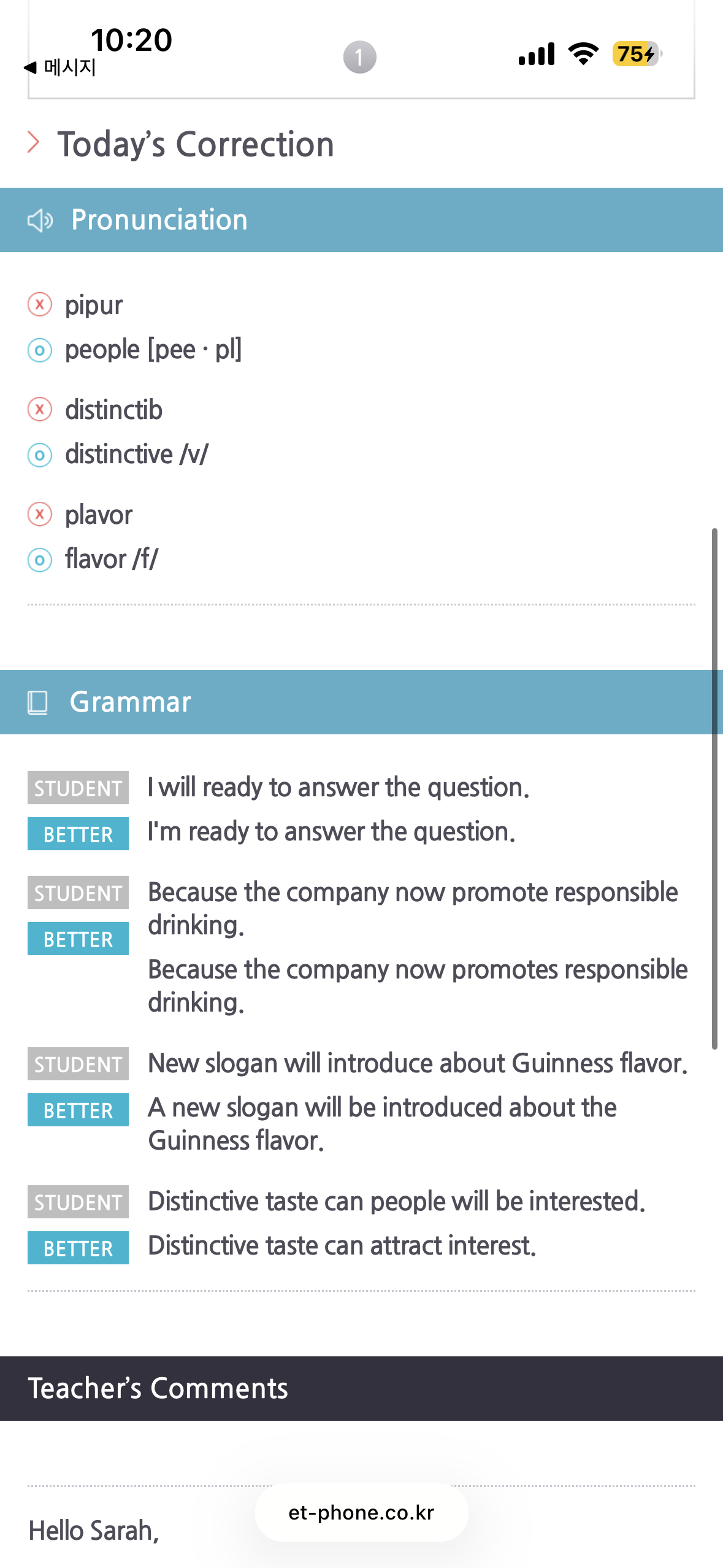Tap the et-phone.co.kr address pill
This screenshot has height=1568, width=723.
[x=361, y=1513]
